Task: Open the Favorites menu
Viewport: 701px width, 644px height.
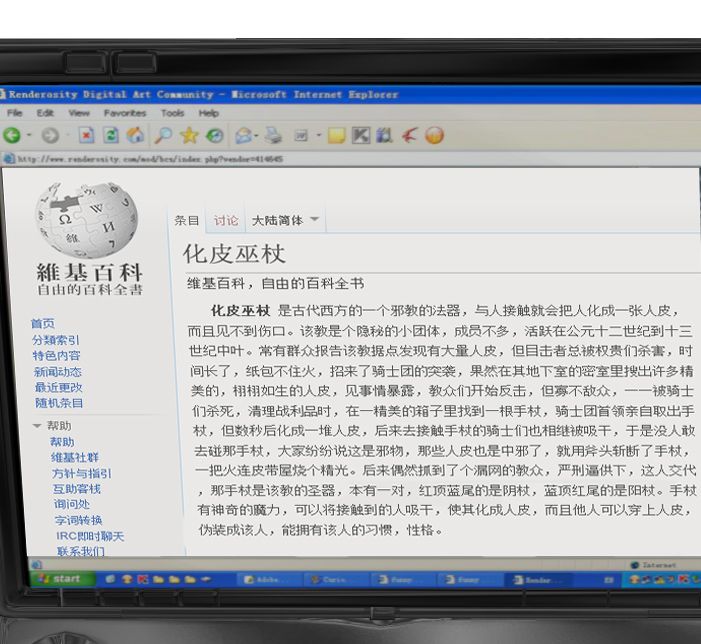Action: point(125,113)
